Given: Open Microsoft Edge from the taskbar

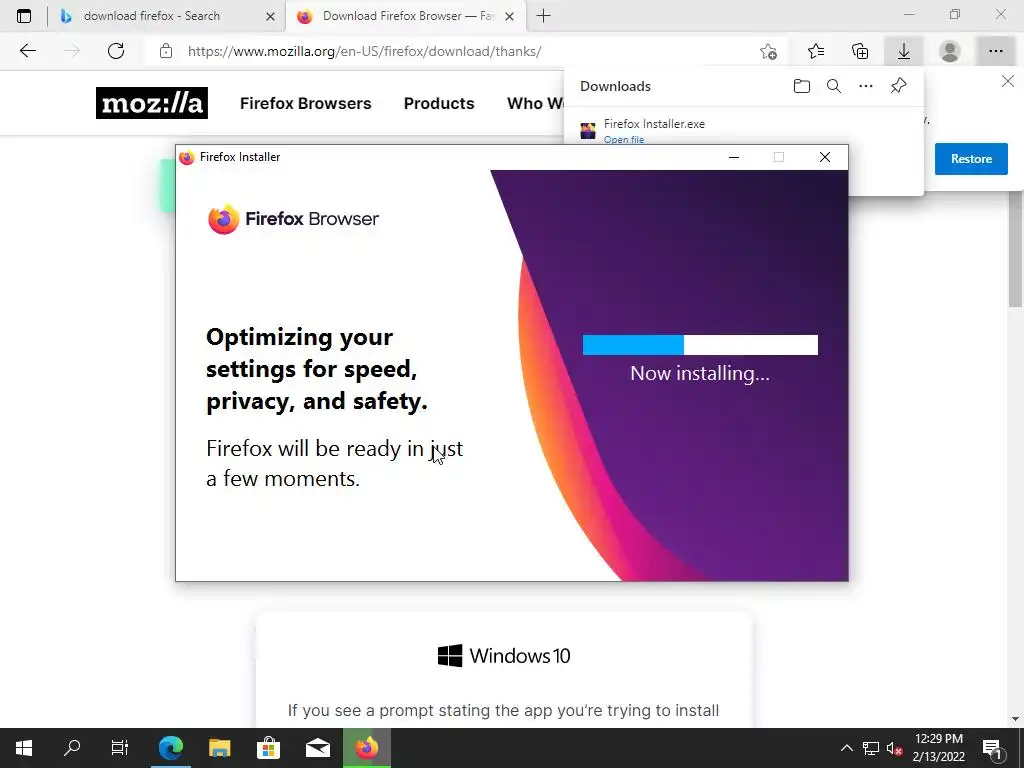Looking at the screenshot, I should tap(170, 748).
